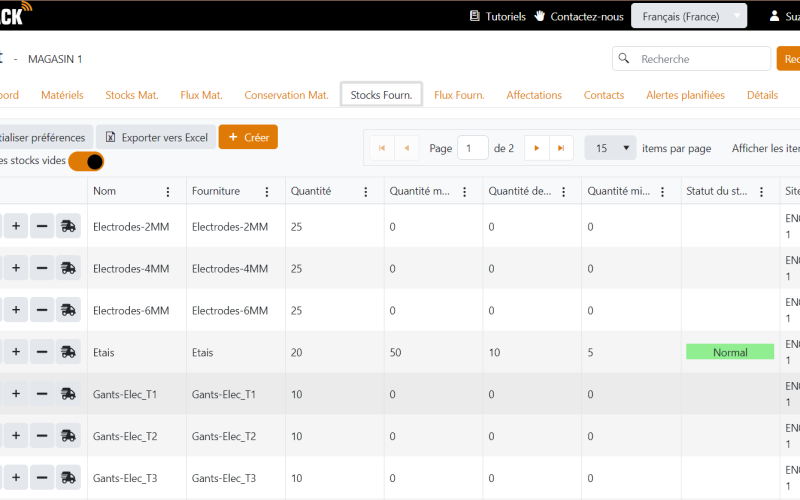
Task: Add stock to Gants-Elec_T3 row
Action: [x=16, y=478]
